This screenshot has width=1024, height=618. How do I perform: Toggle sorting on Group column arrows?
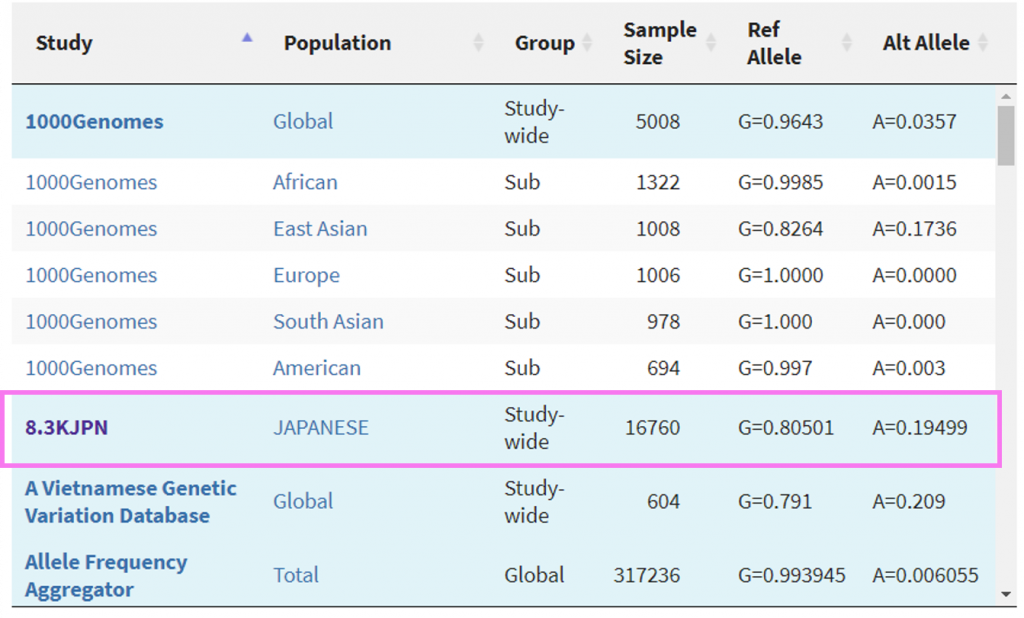pos(587,42)
